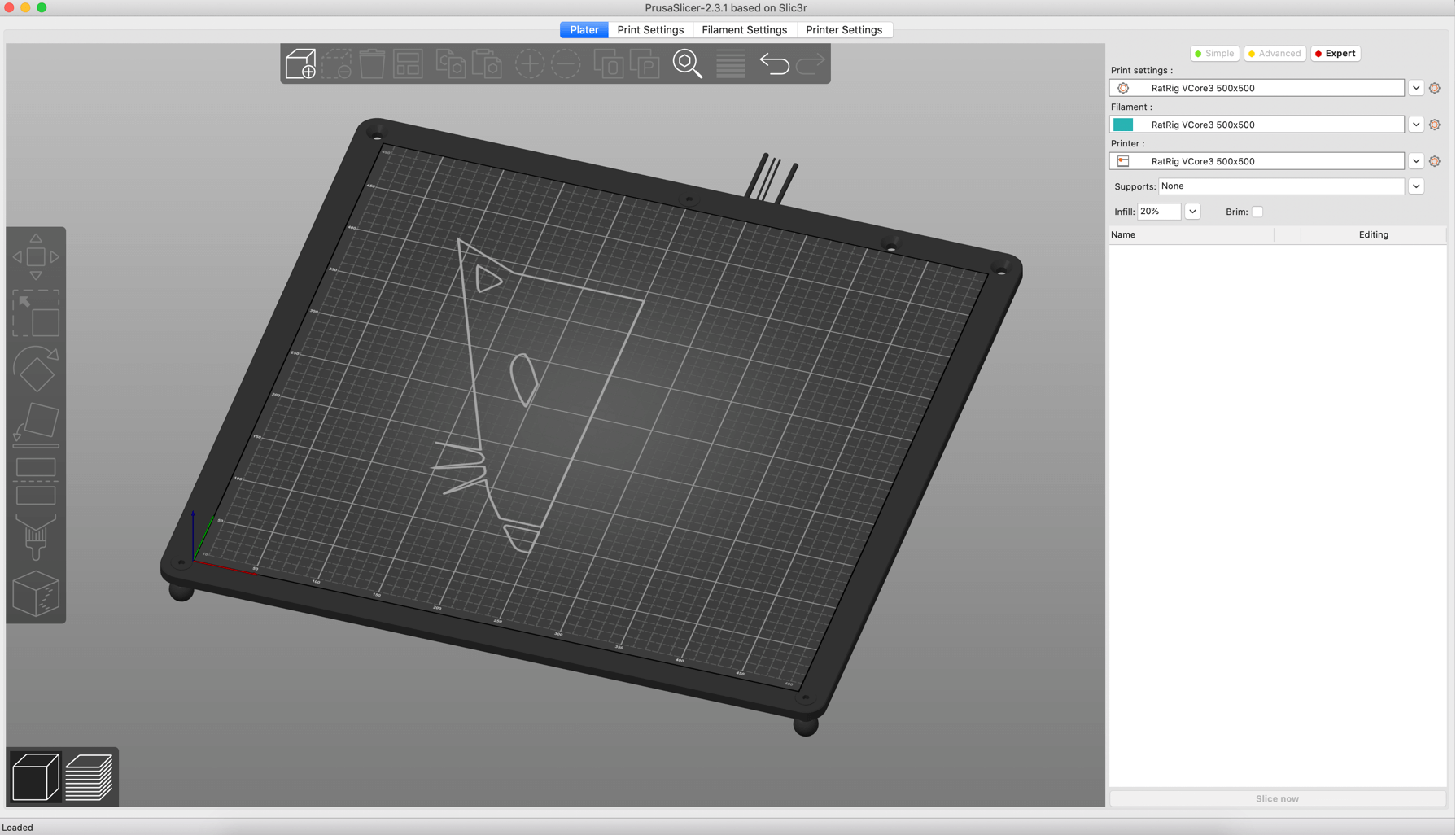Screen dimensions: 1456x835
Task: Select the Move tool in left toolbar
Action: [36, 257]
